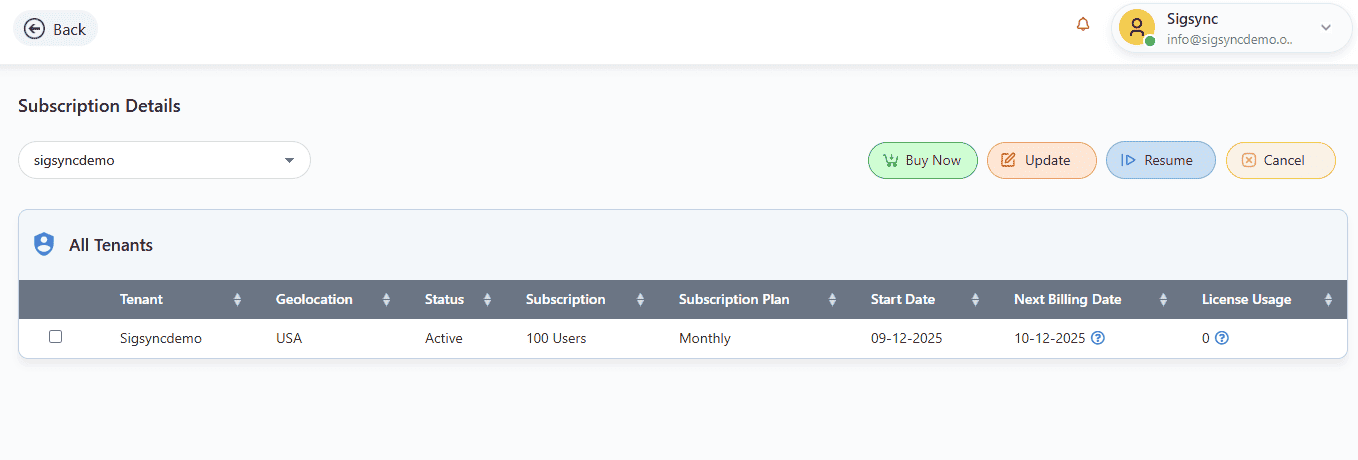The image size is (1358, 460).
Task: Click the Sigsync user avatar icon
Action: (x=1137, y=28)
